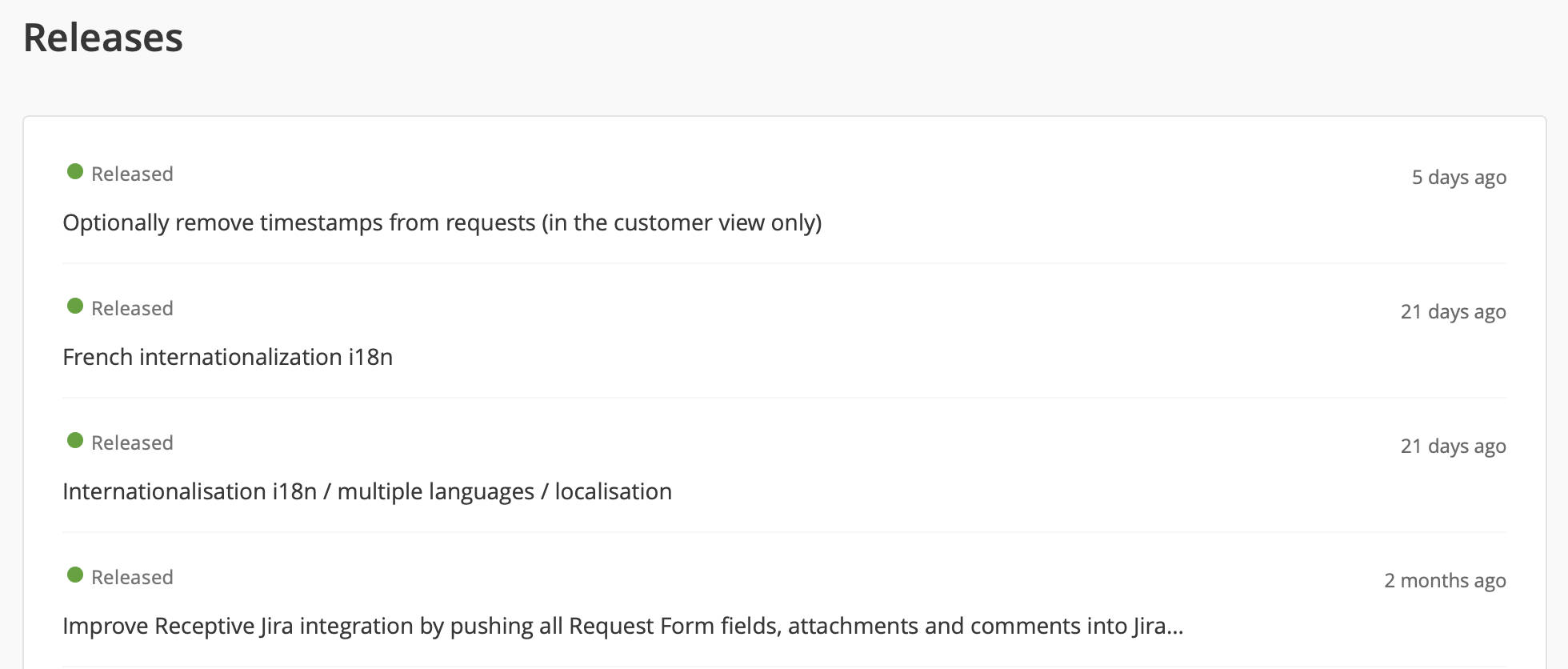Viewport: 1568px width, 669px height.
Task: Click 'Released' label above Internationalisation multiple languages
Action: 132,443
